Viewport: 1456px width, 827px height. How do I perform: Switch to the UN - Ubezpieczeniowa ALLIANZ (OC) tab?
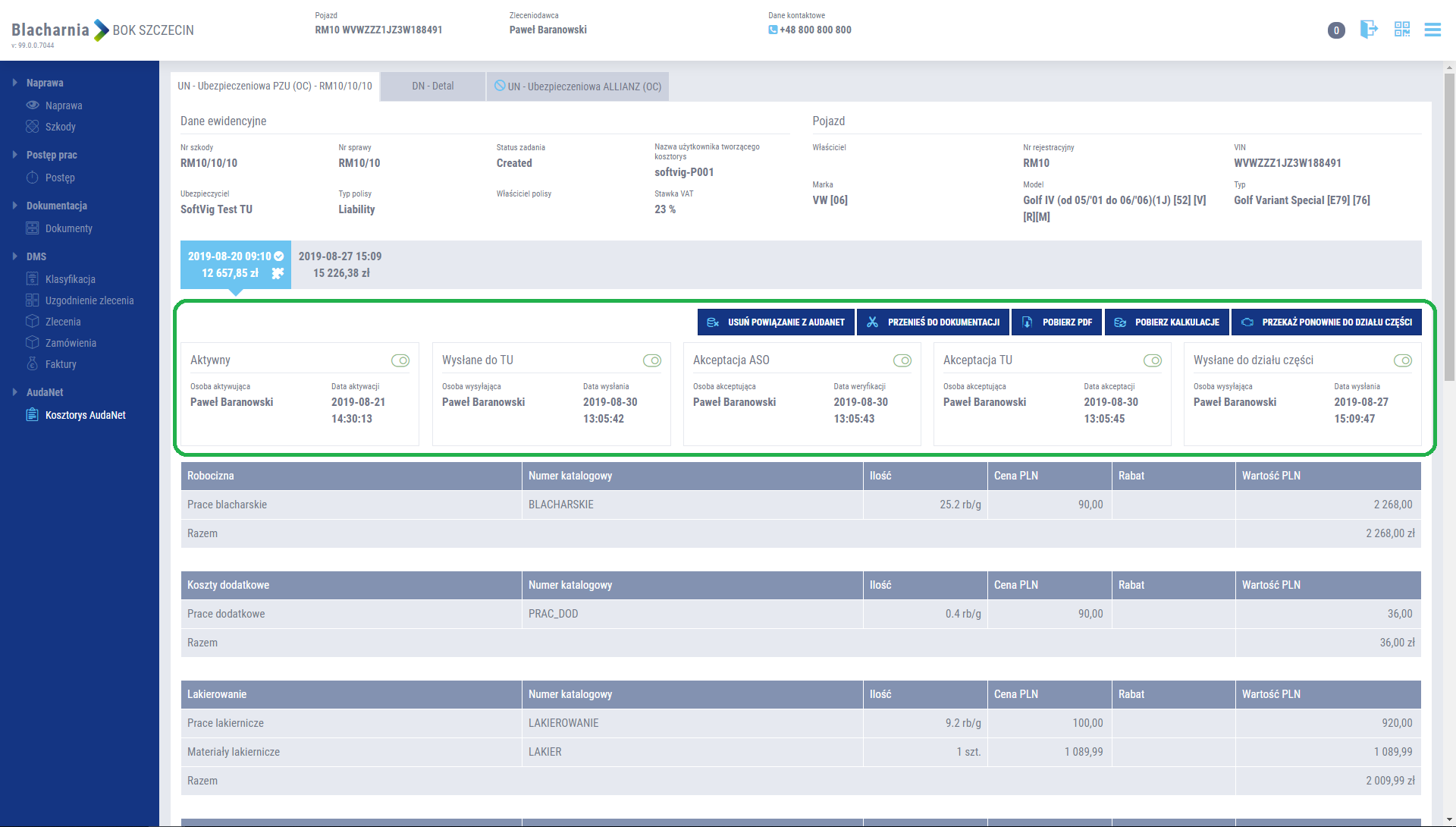(x=578, y=86)
